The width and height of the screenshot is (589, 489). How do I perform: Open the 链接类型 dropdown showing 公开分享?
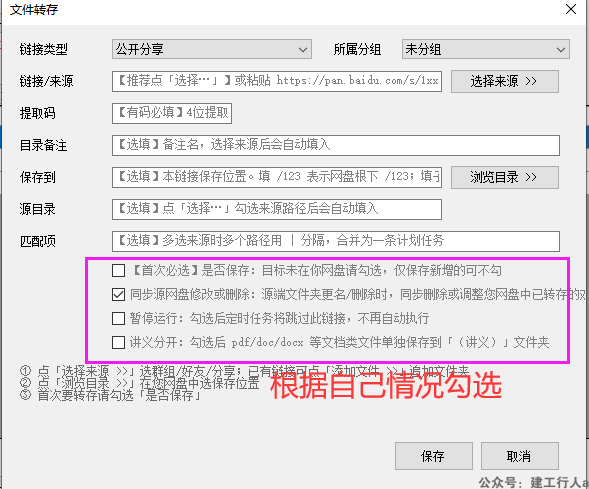point(212,49)
